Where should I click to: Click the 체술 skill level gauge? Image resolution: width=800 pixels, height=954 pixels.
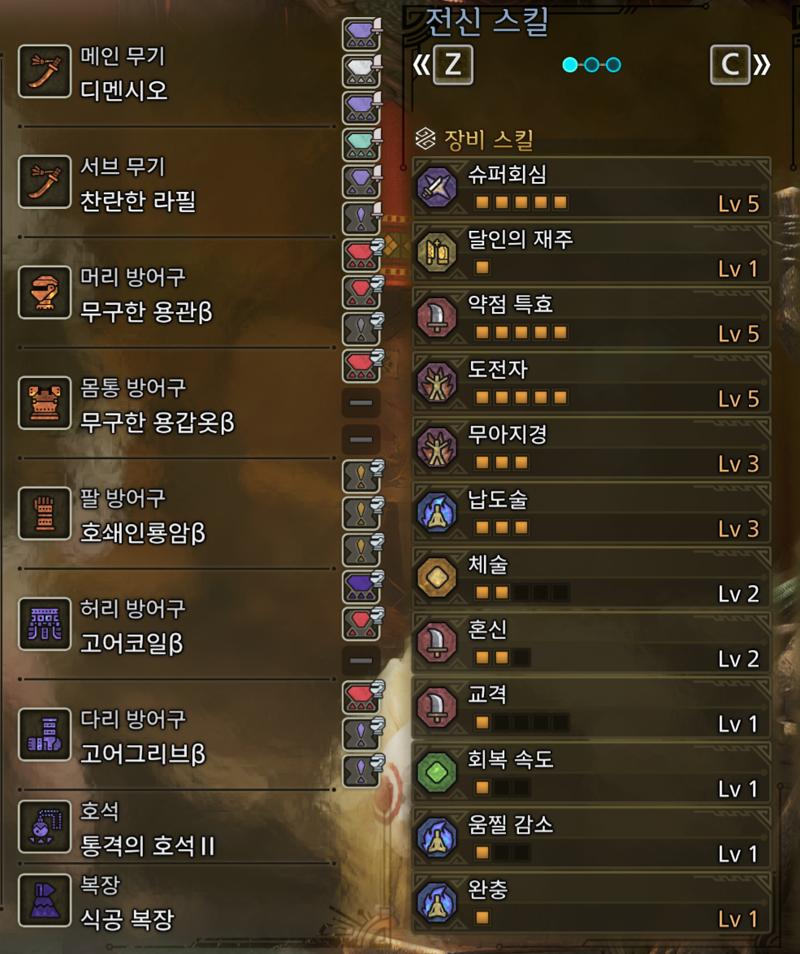(x=521, y=593)
